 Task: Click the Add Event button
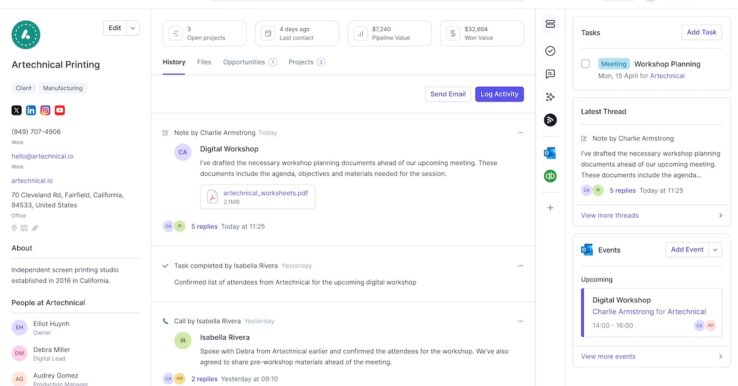(687, 250)
